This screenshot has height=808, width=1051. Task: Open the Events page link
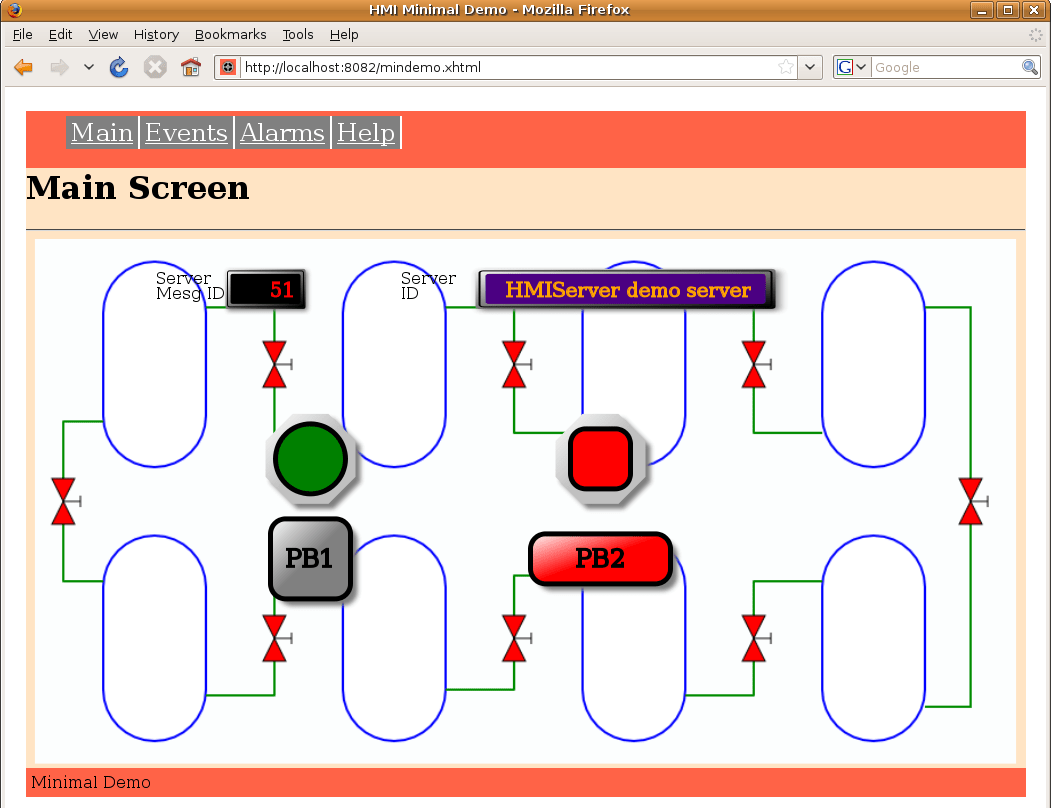pos(186,132)
